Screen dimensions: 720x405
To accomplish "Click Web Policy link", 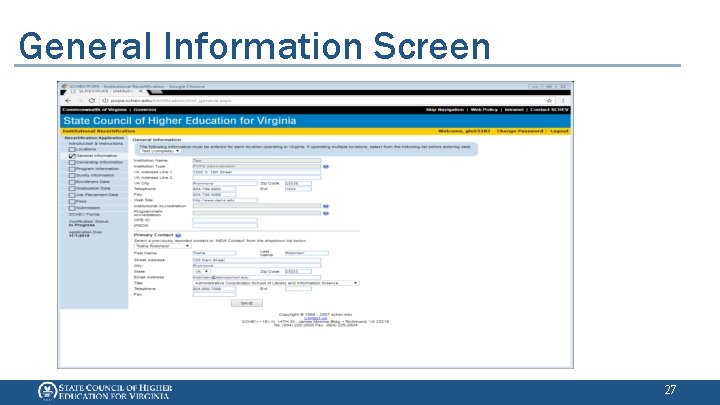I will click(x=484, y=110).
